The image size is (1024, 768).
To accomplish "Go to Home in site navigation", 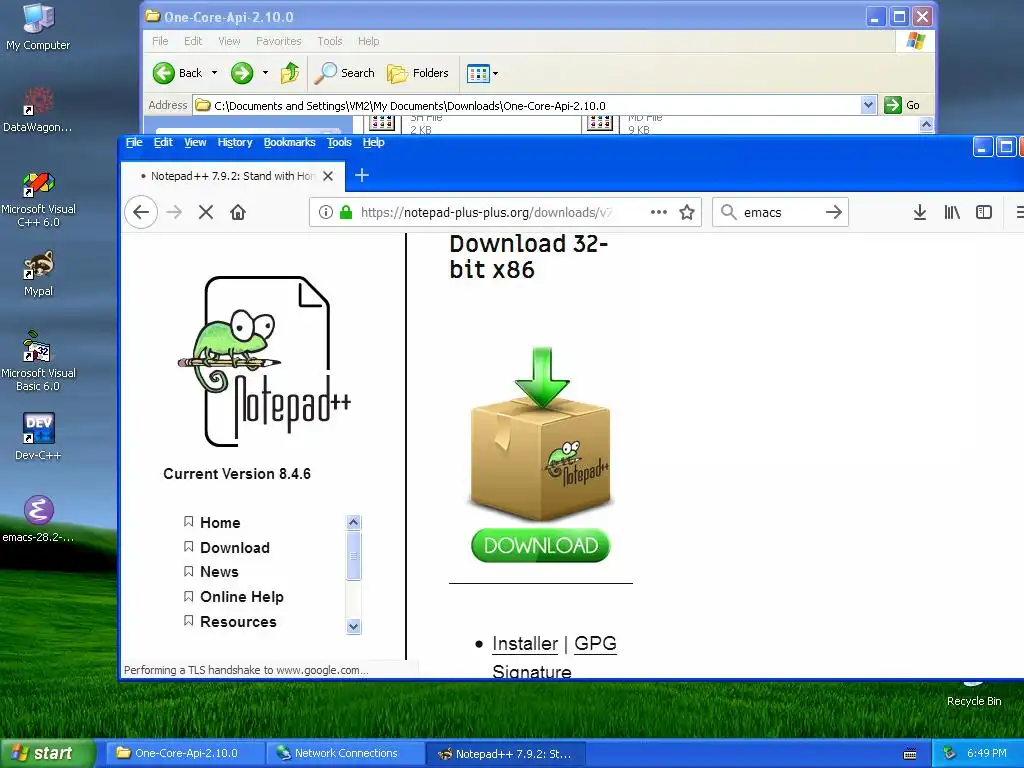I will coord(220,522).
